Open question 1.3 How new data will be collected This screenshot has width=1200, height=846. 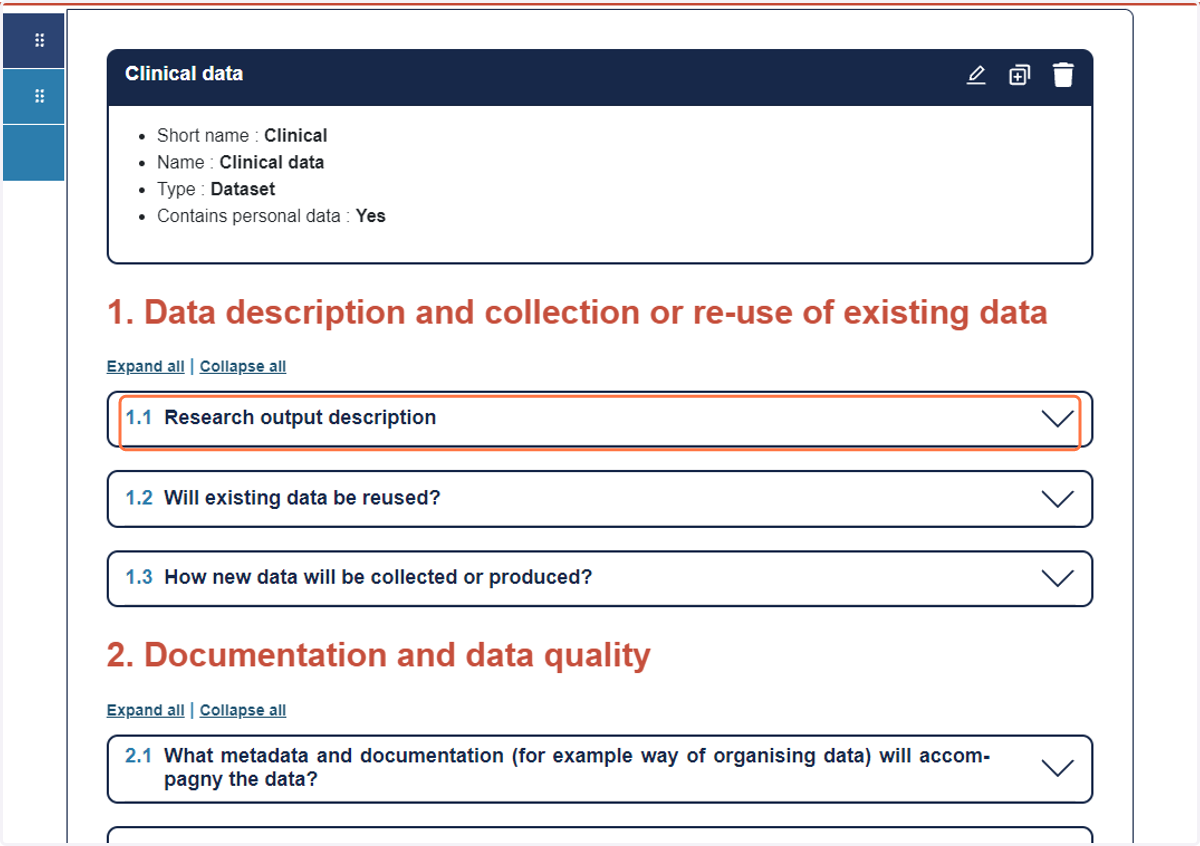[x=600, y=579]
